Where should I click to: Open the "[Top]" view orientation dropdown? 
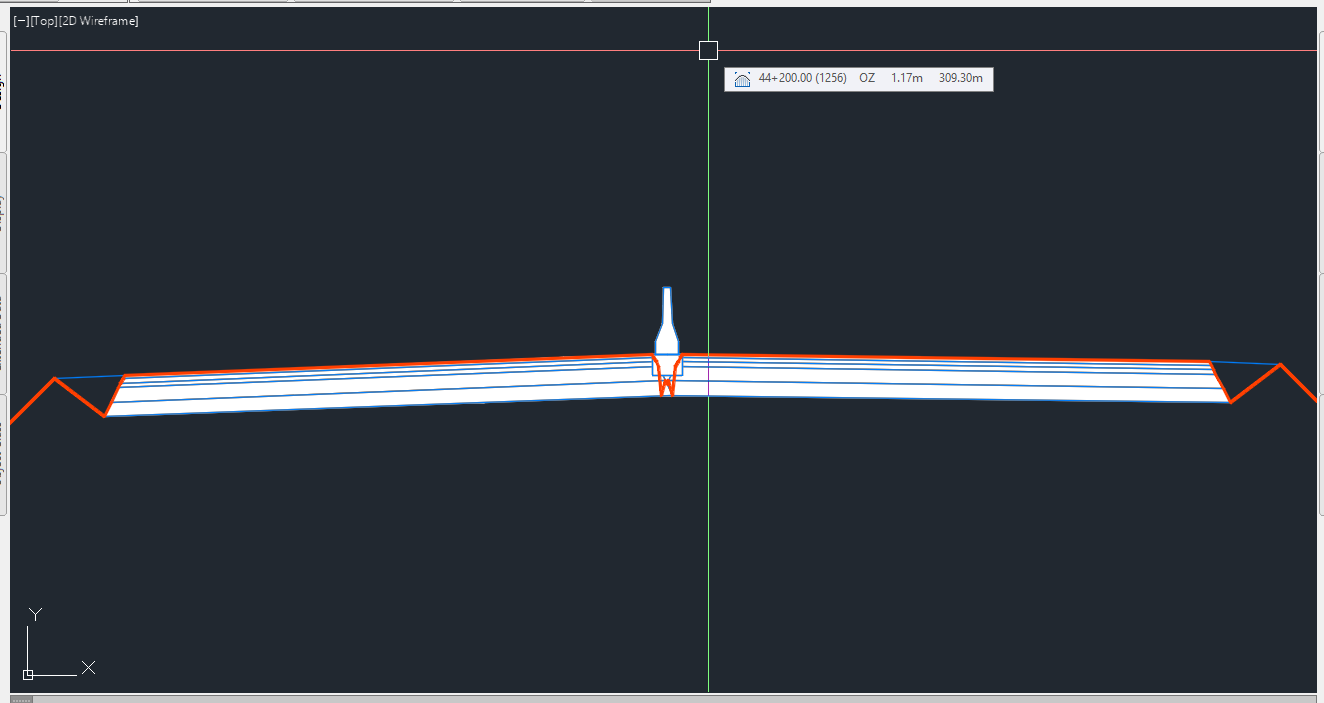point(42,20)
